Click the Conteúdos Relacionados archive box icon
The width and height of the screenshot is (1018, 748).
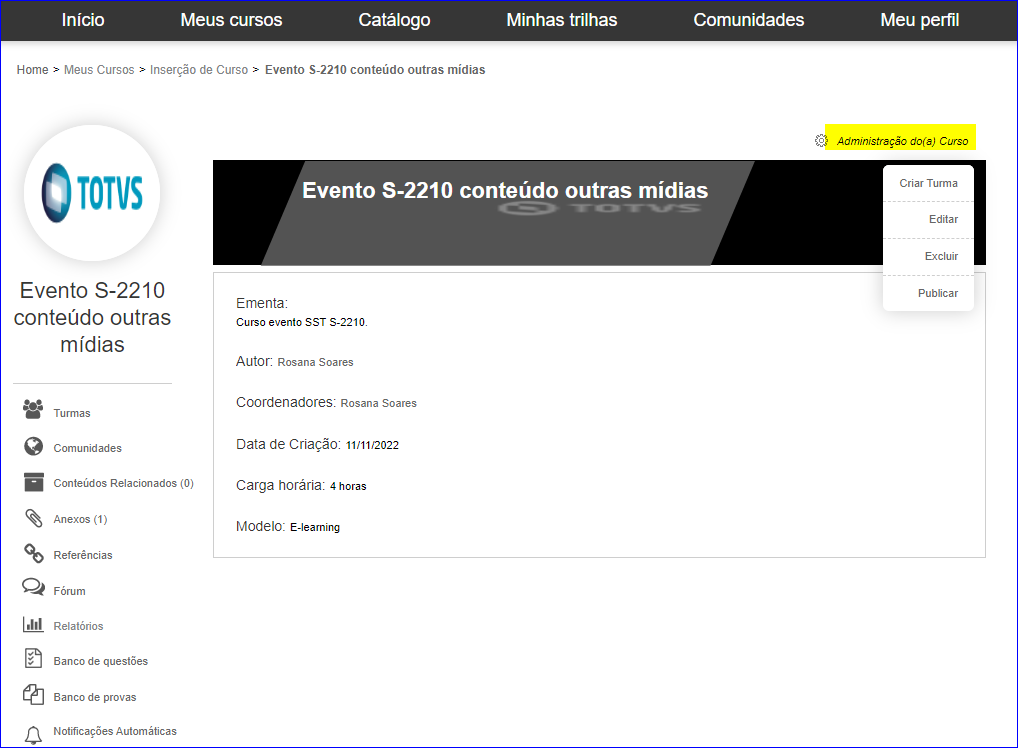(x=33, y=482)
